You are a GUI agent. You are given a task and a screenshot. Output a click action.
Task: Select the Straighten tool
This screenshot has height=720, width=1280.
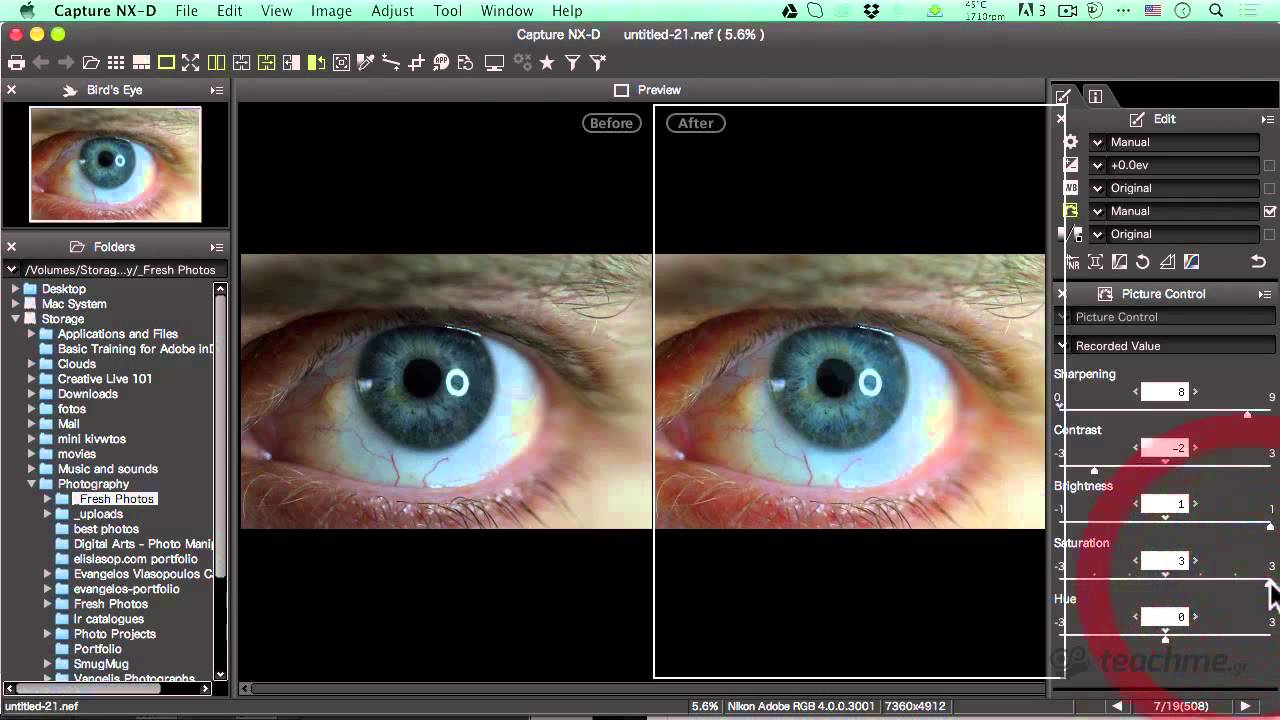point(391,62)
